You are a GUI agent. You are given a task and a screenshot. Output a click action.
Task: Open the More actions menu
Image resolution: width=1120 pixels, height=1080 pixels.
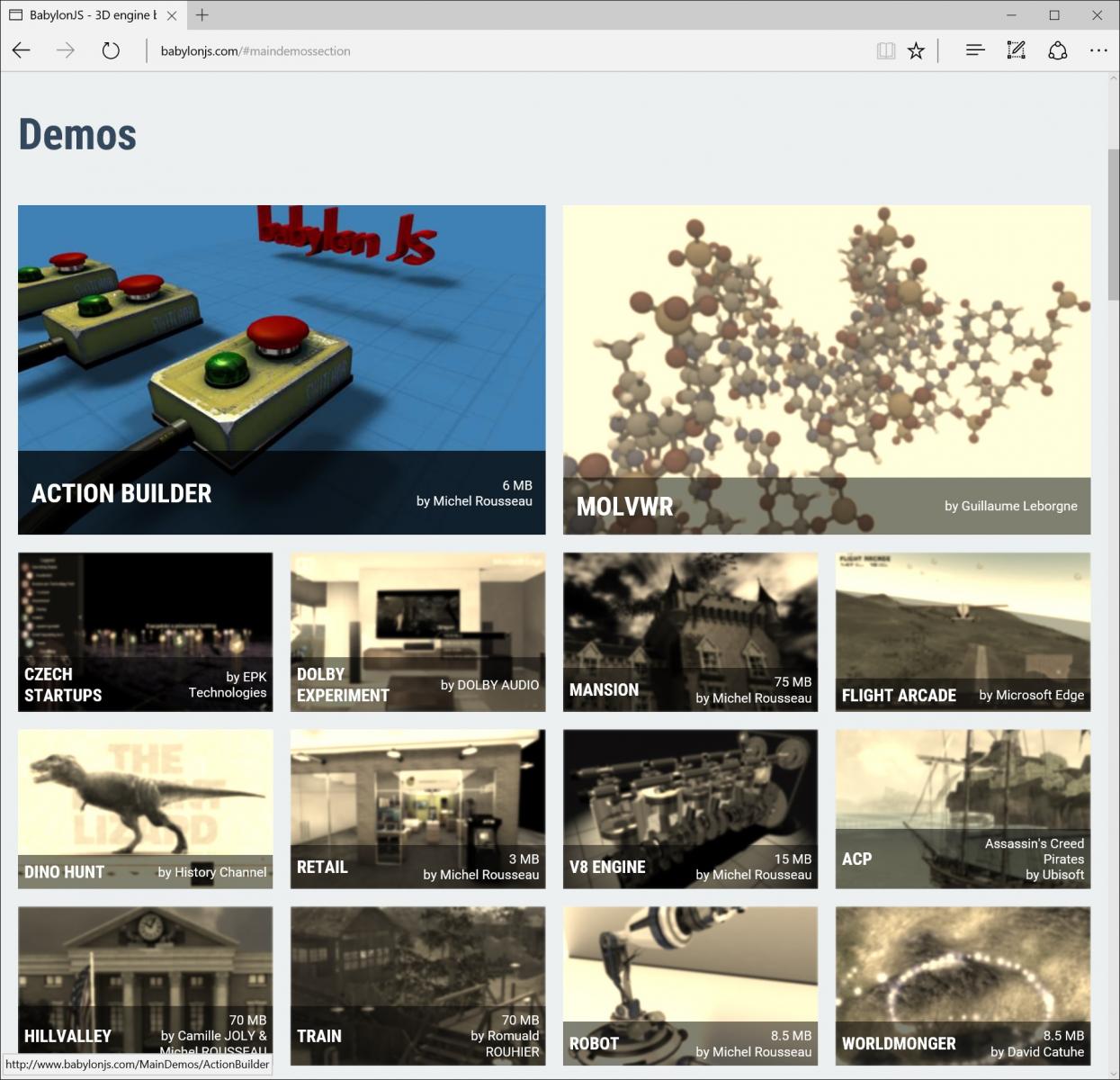[1098, 50]
